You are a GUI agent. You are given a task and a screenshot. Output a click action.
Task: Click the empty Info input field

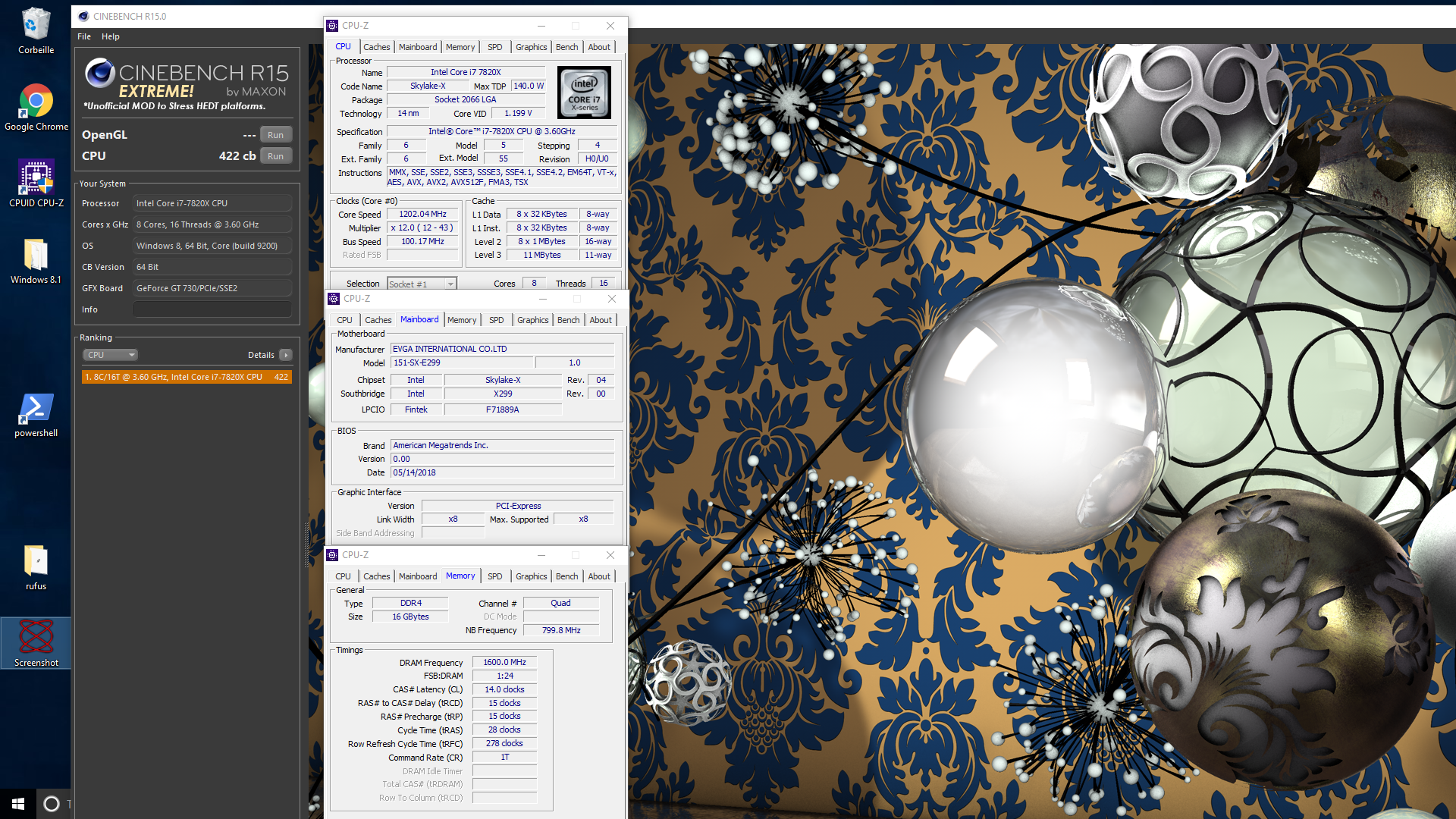(212, 309)
